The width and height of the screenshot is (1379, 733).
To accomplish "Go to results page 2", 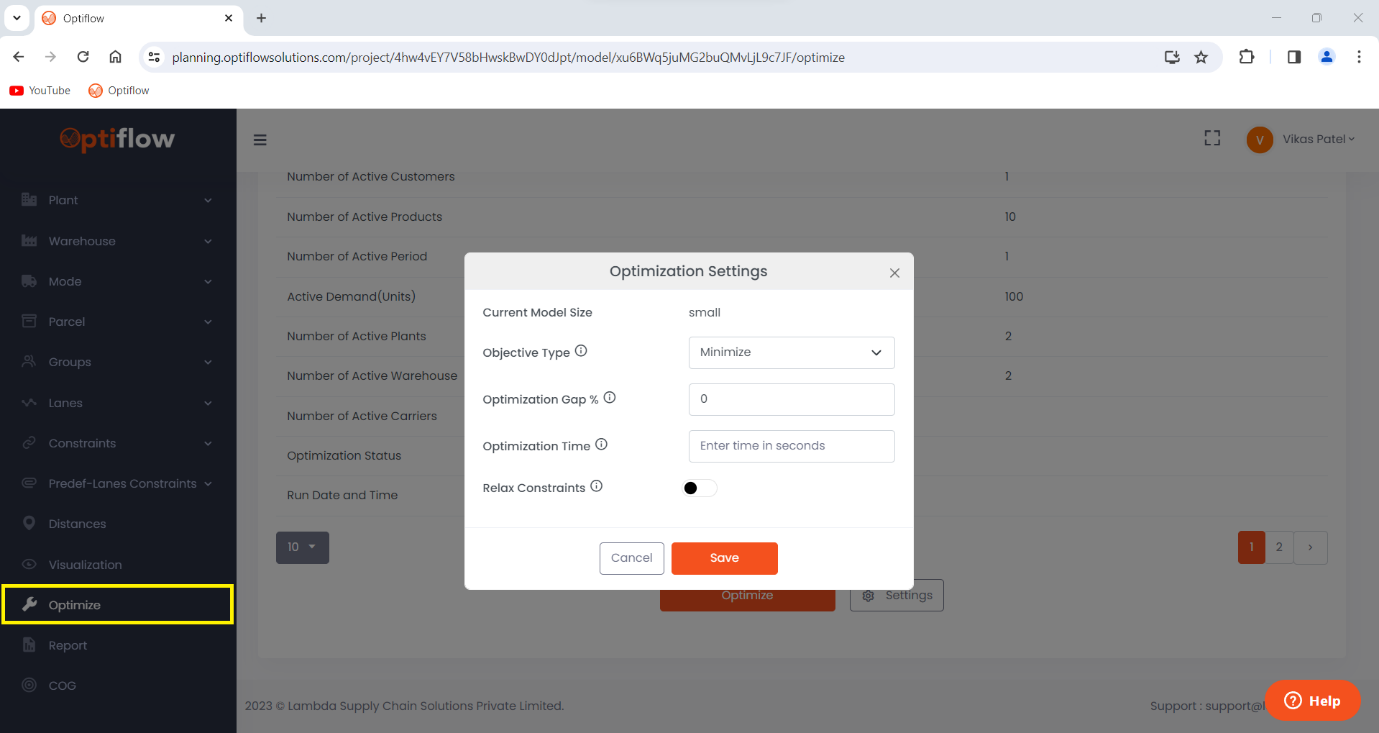I will [x=1279, y=547].
